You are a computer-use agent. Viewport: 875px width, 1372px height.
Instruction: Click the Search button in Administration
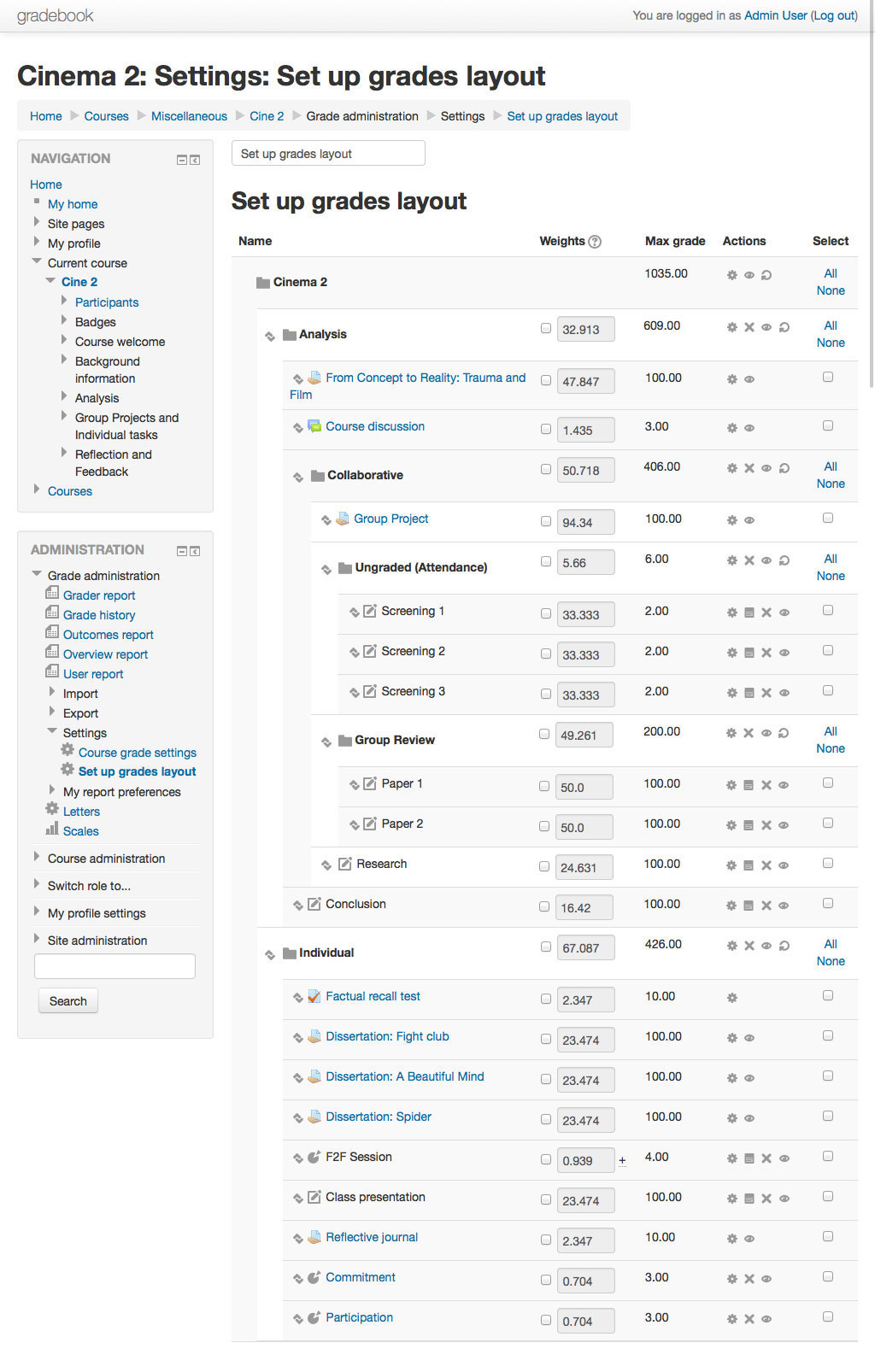68,1001
